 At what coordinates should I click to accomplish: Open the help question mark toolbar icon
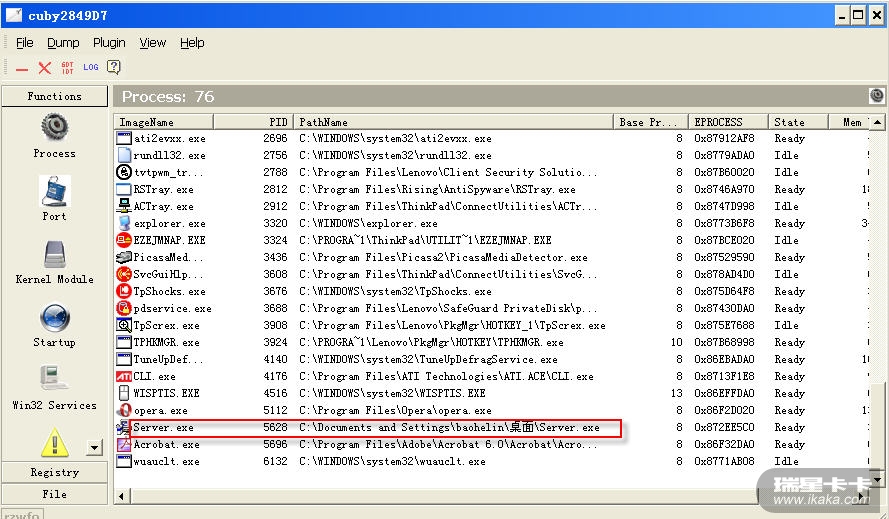pos(114,68)
